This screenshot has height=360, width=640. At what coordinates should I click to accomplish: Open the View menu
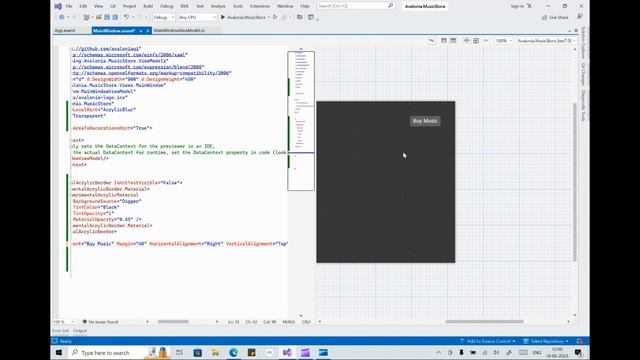point(98,6)
